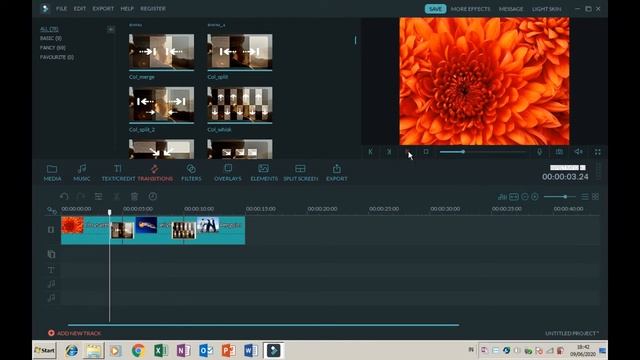Image resolution: width=640 pixels, height=360 pixels.
Task: Click the Save button
Action: [435, 9]
